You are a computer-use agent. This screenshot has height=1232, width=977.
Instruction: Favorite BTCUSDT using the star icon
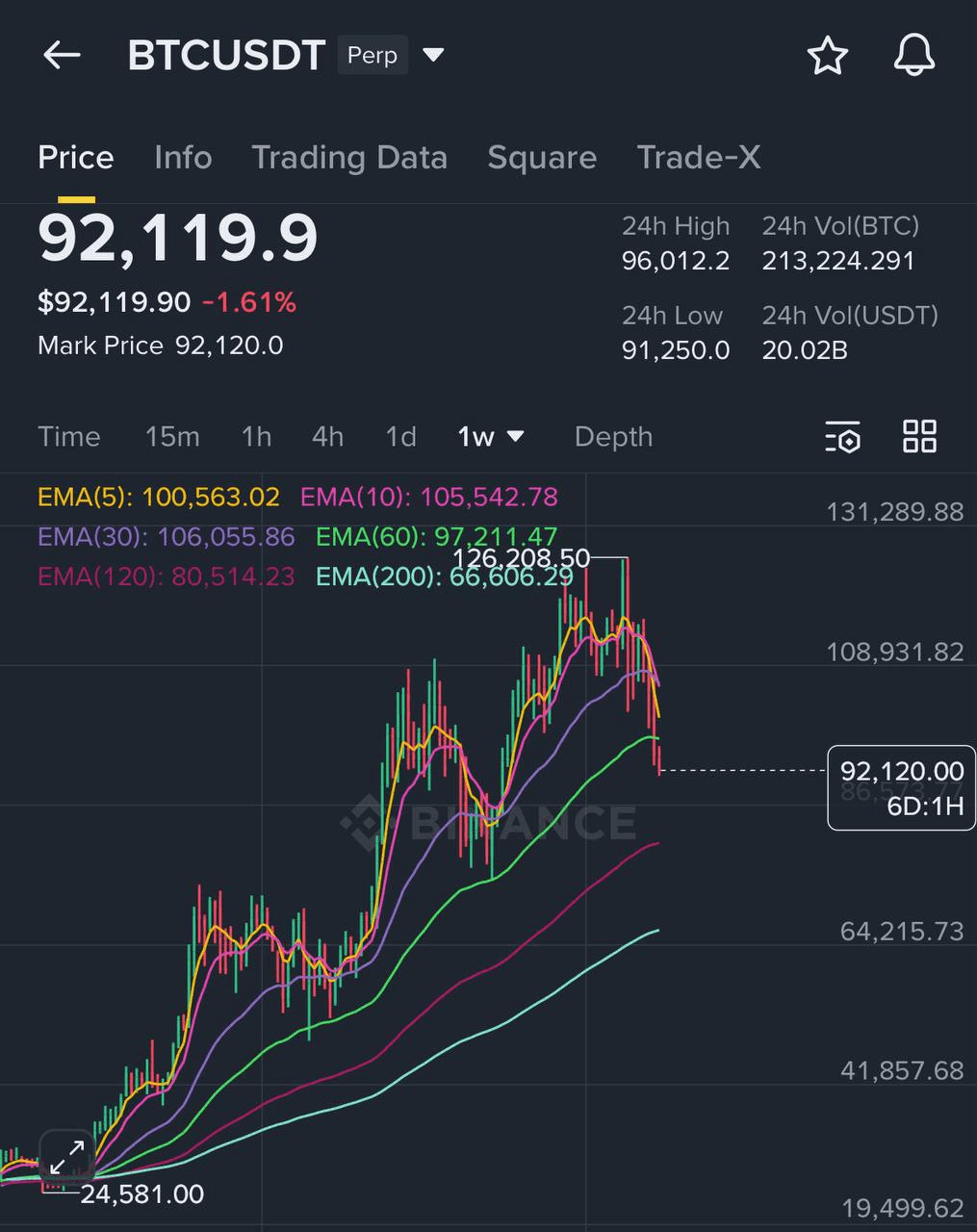(826, 57)
